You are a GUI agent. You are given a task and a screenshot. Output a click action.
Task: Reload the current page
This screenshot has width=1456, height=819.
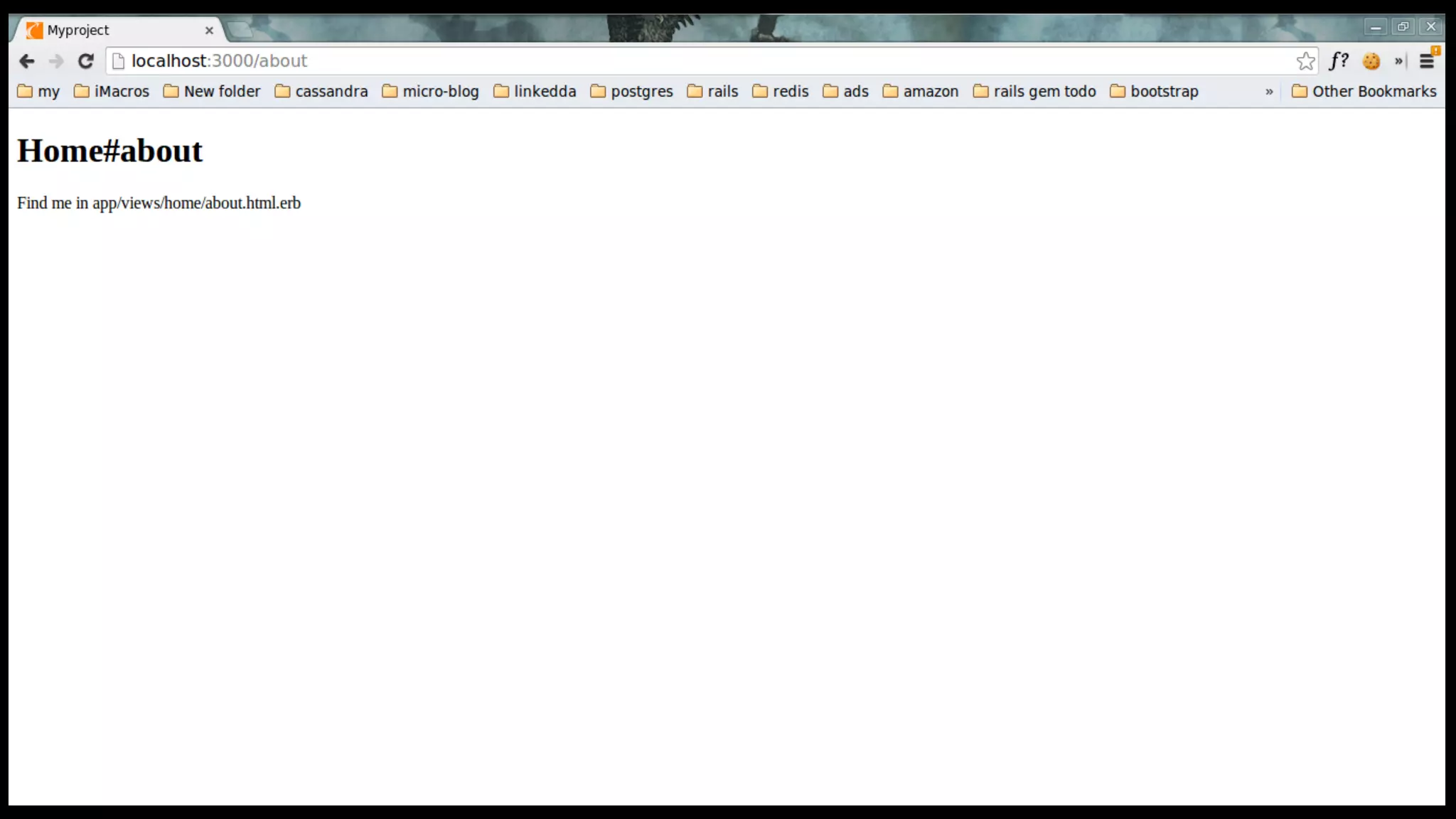coord(86,61)
